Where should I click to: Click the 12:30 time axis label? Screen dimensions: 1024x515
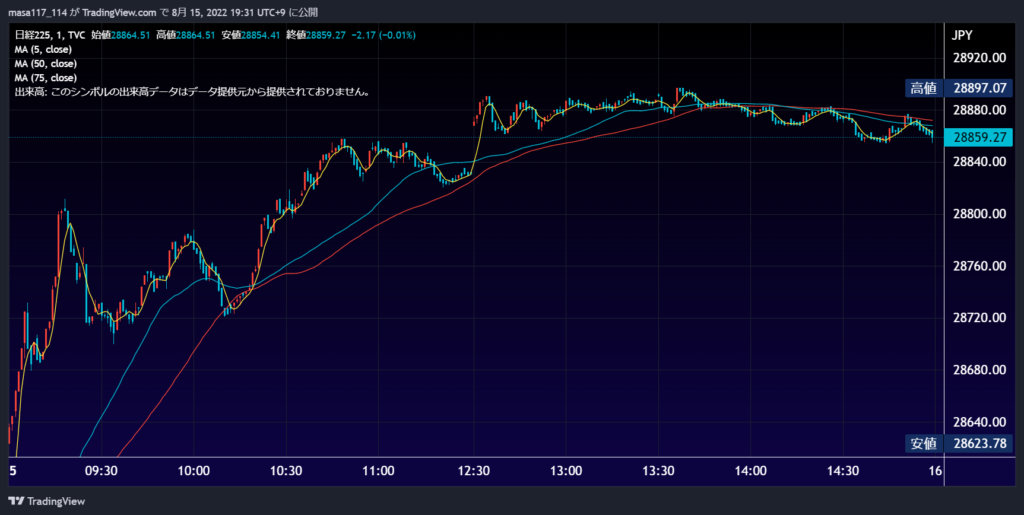click(473, 471)
